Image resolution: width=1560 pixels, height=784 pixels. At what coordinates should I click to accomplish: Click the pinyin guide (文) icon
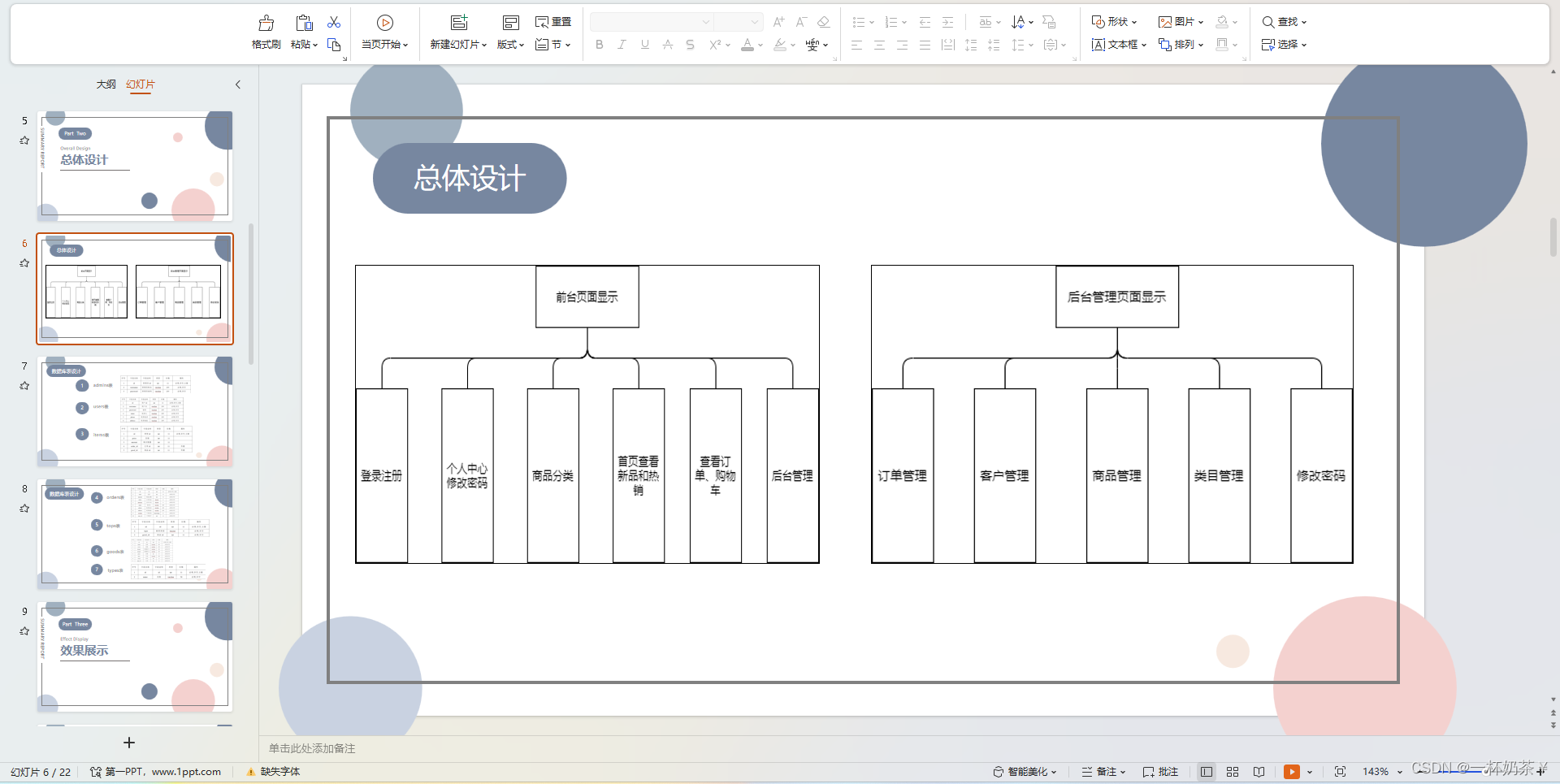pyautogui.click(x=812, y=45)
